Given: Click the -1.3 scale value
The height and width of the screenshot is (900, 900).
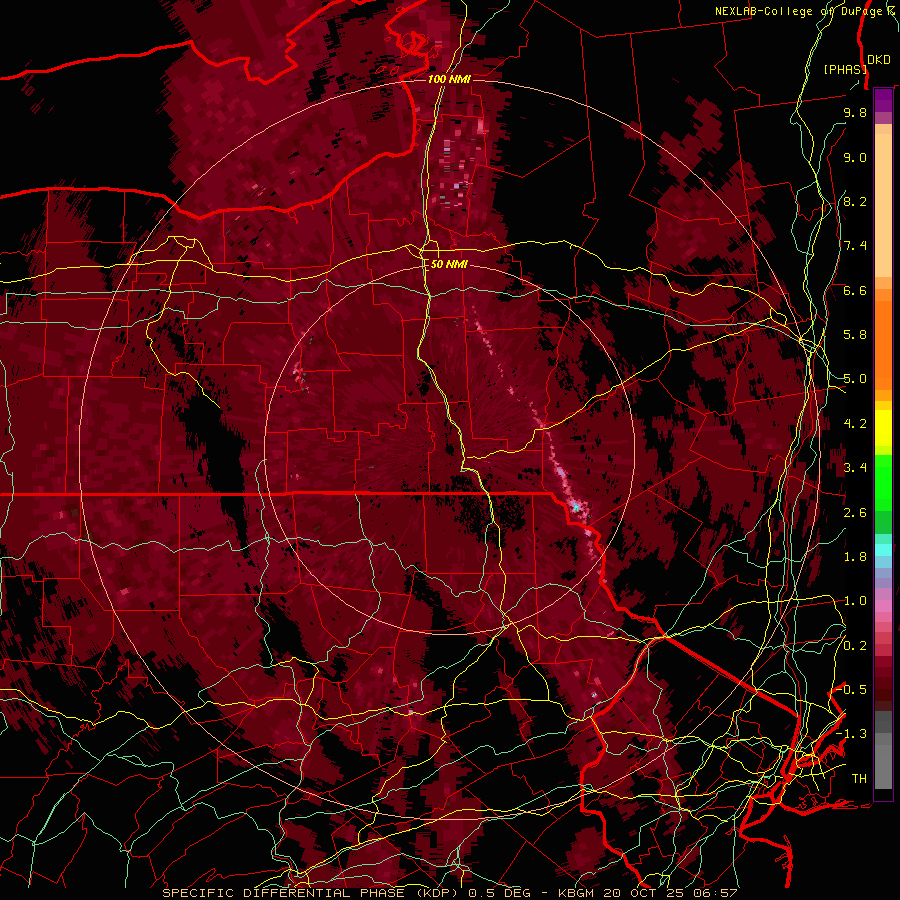Looking at the screenshot, I should (x=851, y=734).
